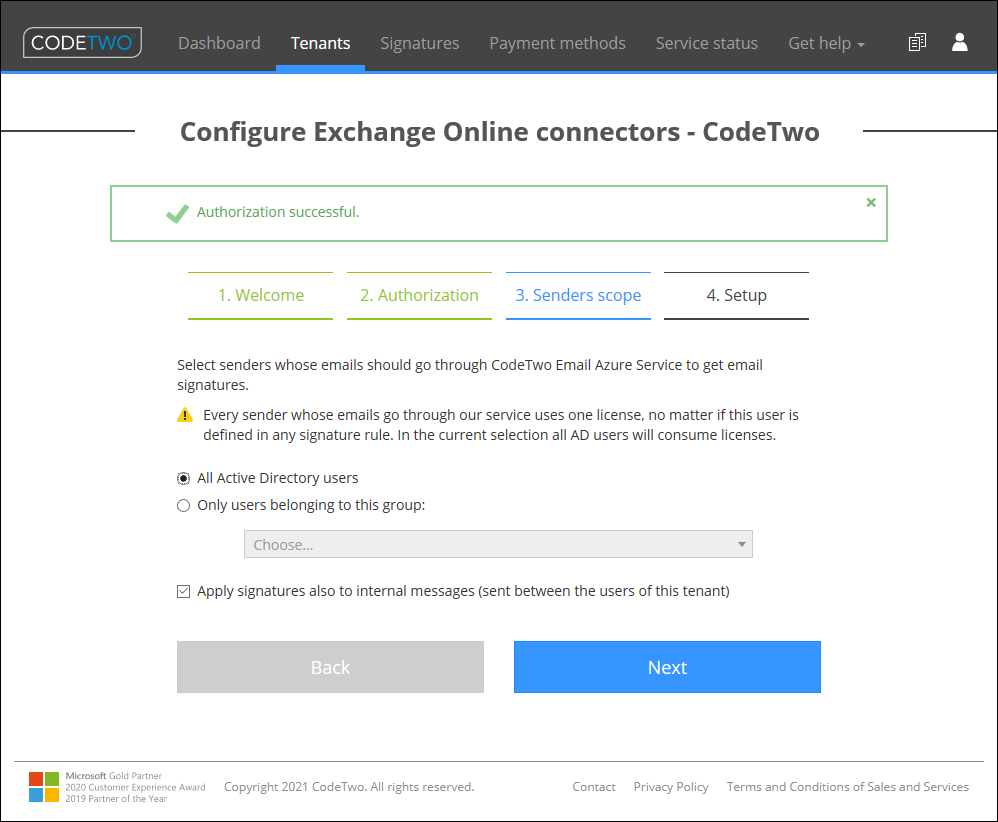Expand the Get help menu
This screenshot has width=998, height=822.
point(826,42)
